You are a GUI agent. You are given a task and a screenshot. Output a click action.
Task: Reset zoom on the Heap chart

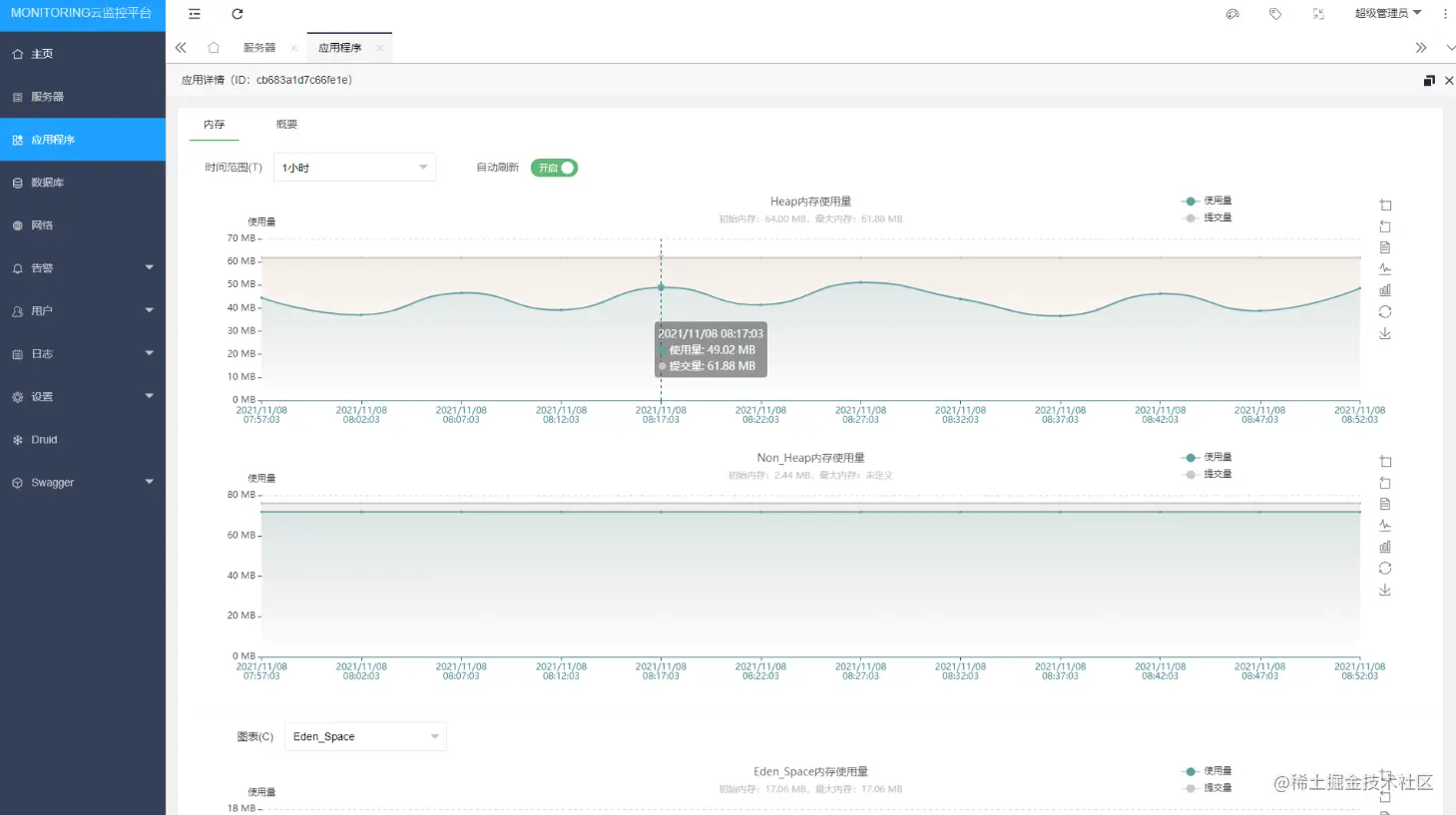click(x=1385, y=227)
